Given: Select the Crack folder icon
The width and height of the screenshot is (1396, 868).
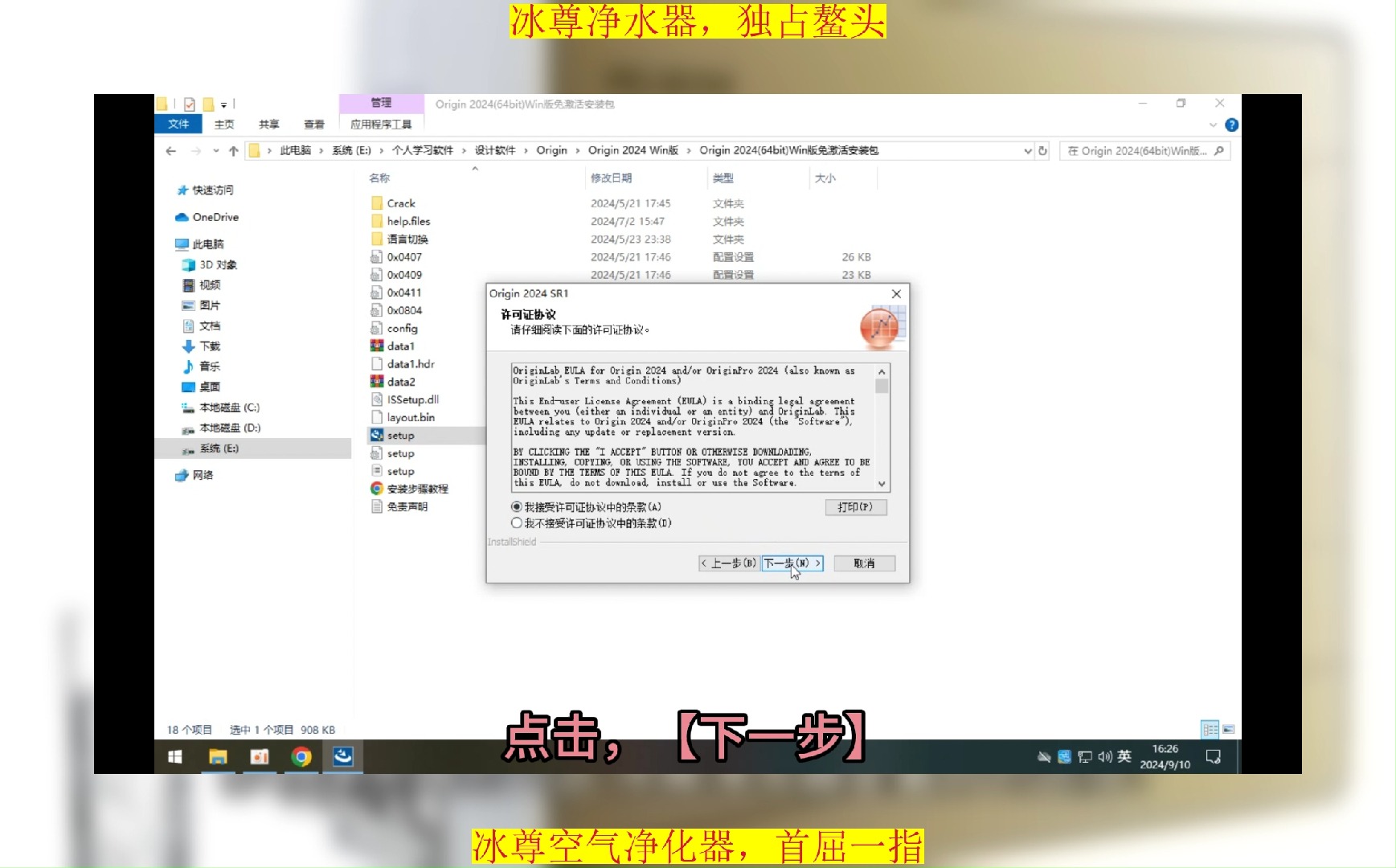Looking at the screenshot, I should tap(377, 203).
